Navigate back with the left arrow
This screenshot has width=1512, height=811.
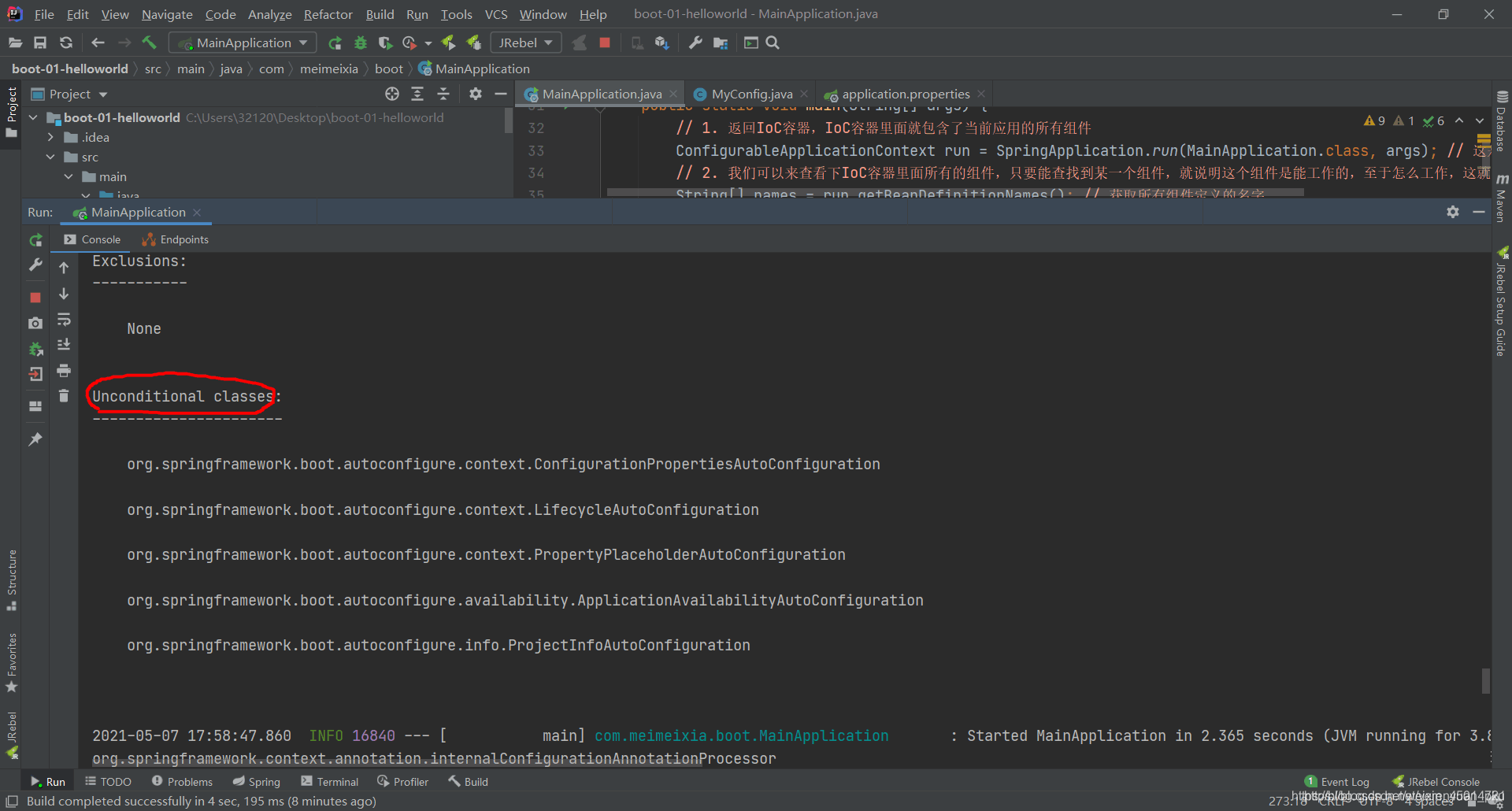click(98, 43)
